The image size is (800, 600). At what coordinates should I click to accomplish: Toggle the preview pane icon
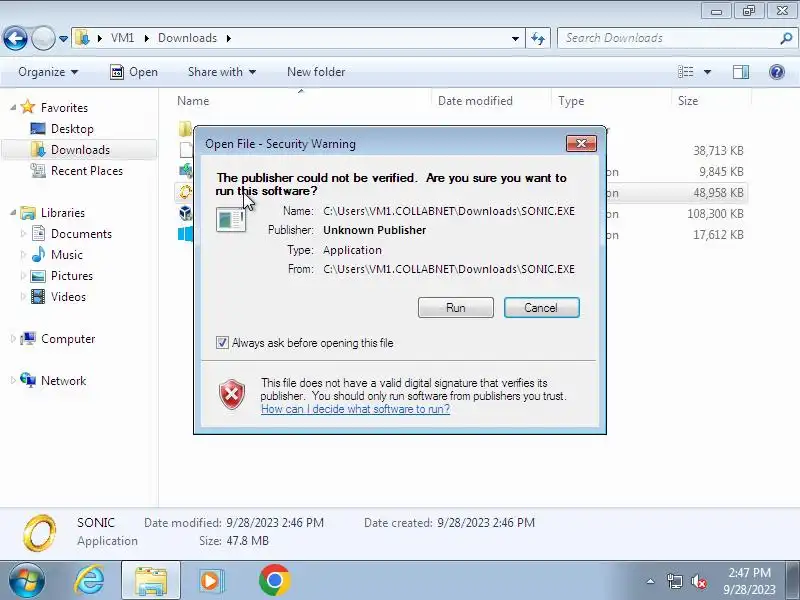click(741, 72)
